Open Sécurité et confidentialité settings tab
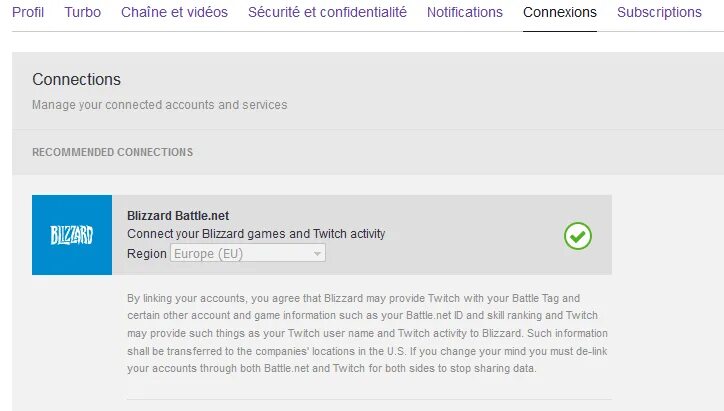The height and width of the screenshot is (411, 724). pos(327,12)
